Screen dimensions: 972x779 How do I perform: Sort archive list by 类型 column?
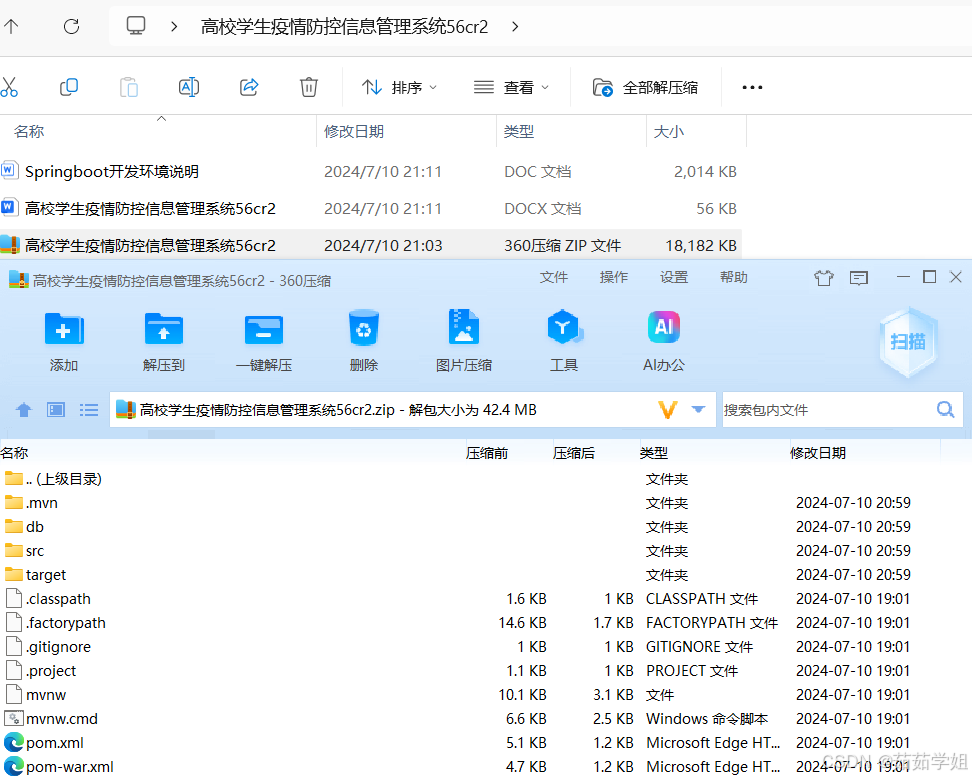[x=654, y=453]
